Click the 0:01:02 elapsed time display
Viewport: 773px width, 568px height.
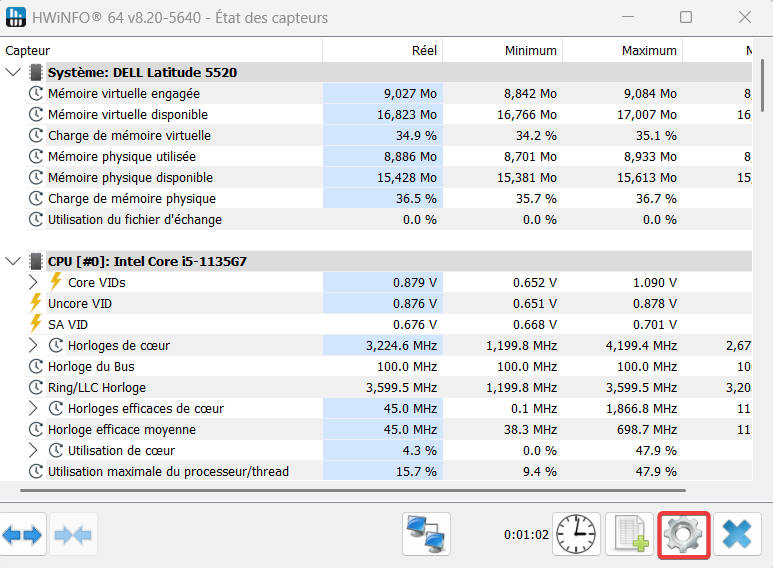[526, 534]
